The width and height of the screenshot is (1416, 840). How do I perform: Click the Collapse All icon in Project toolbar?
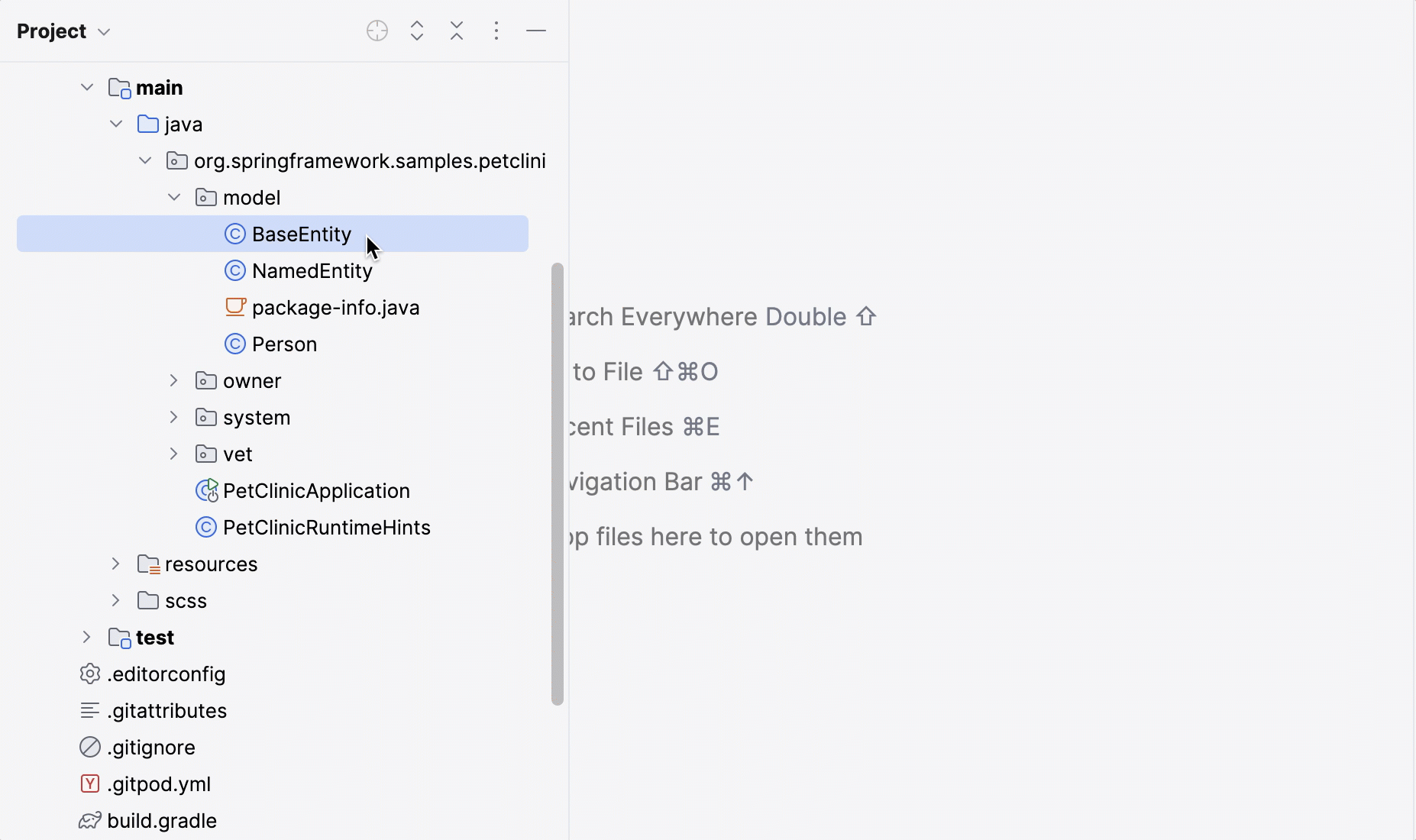[x=456, y=31]
